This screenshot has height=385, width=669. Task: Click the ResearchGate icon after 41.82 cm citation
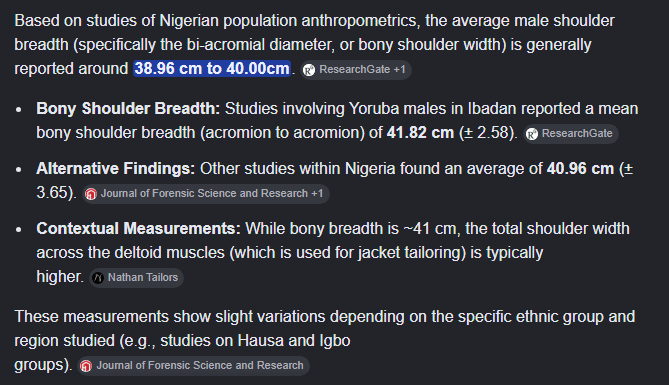[532, 134]
